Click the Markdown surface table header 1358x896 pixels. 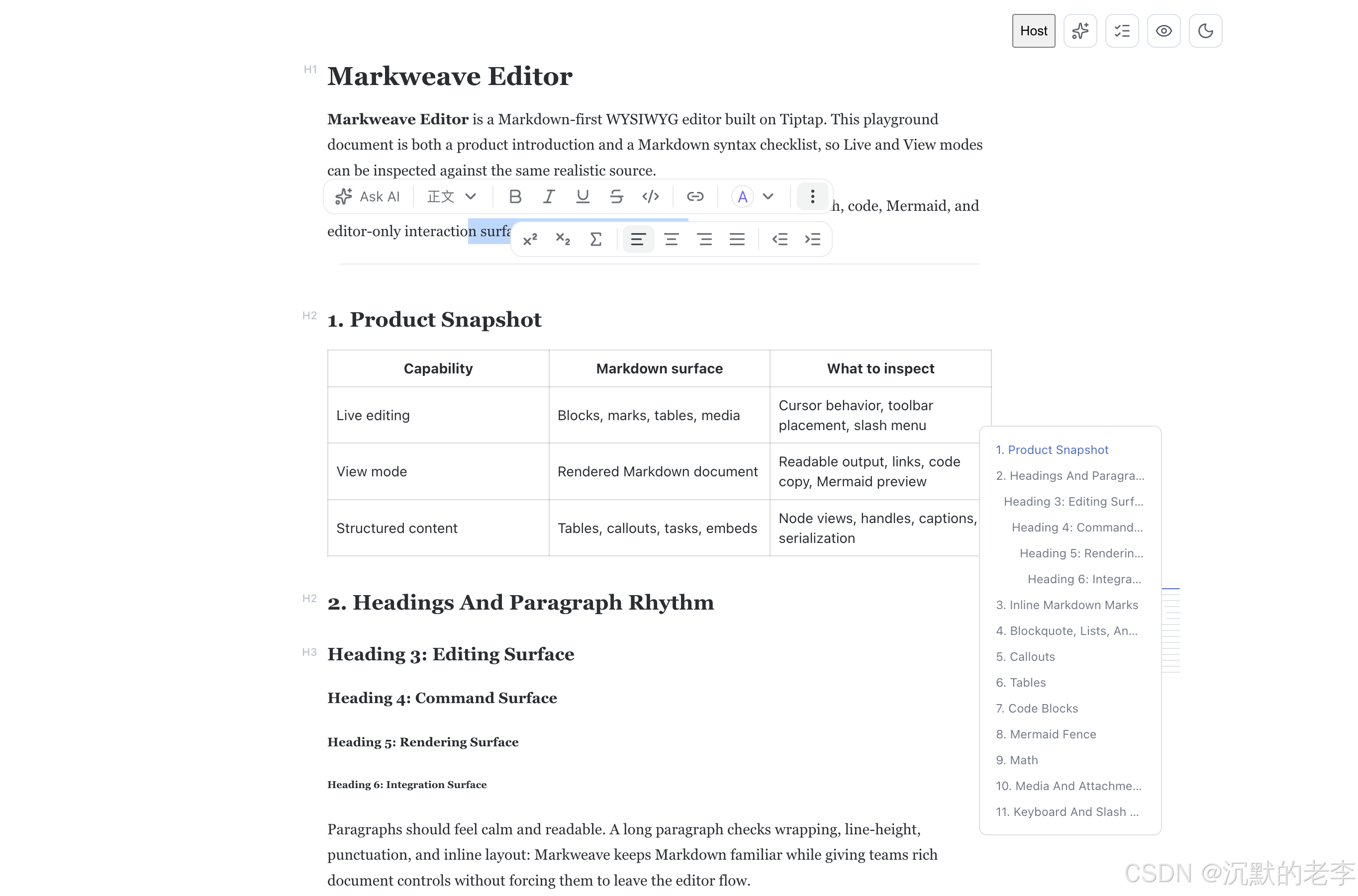point(660,368)
